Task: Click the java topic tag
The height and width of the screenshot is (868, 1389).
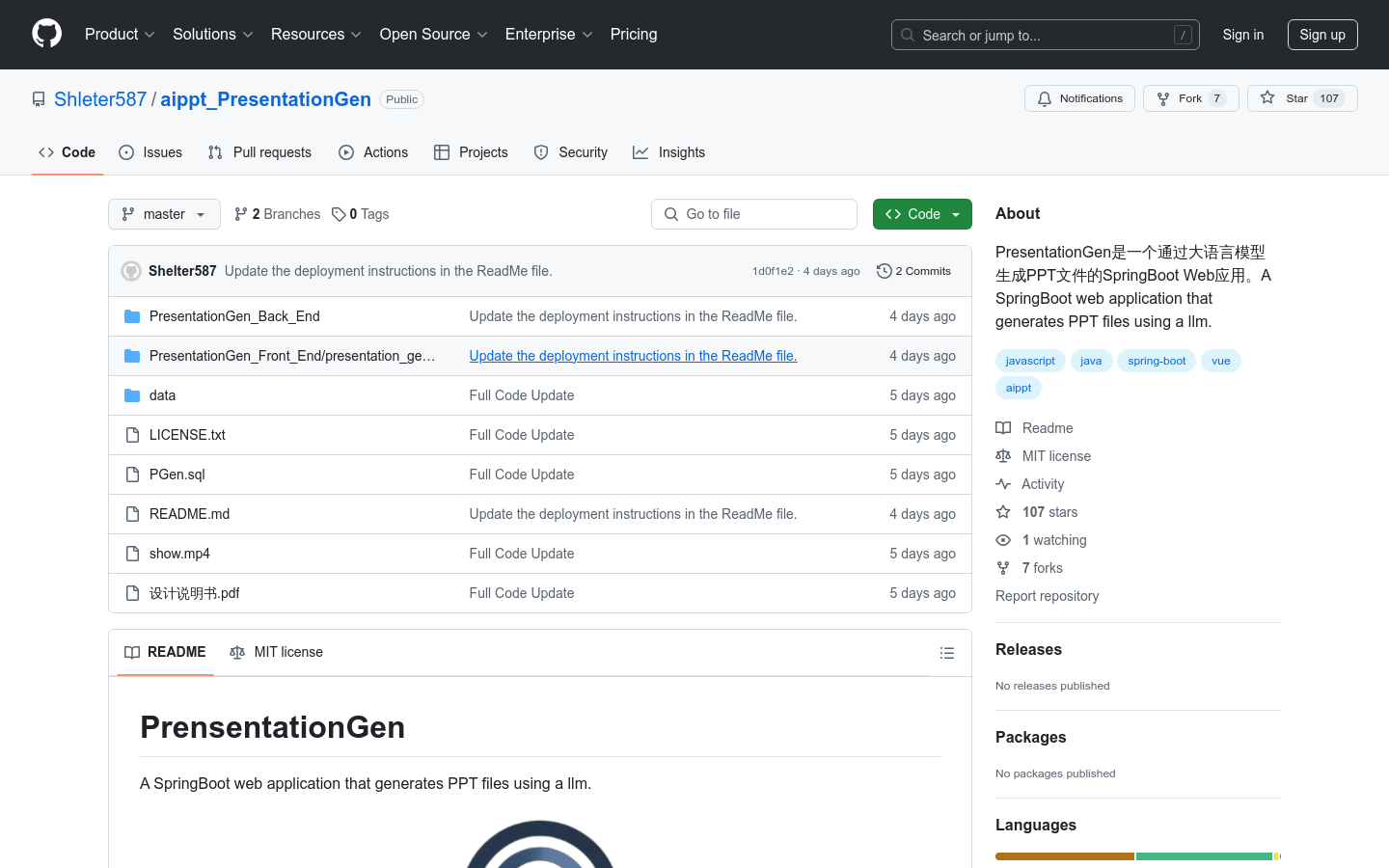Action: pos(1091,361)
